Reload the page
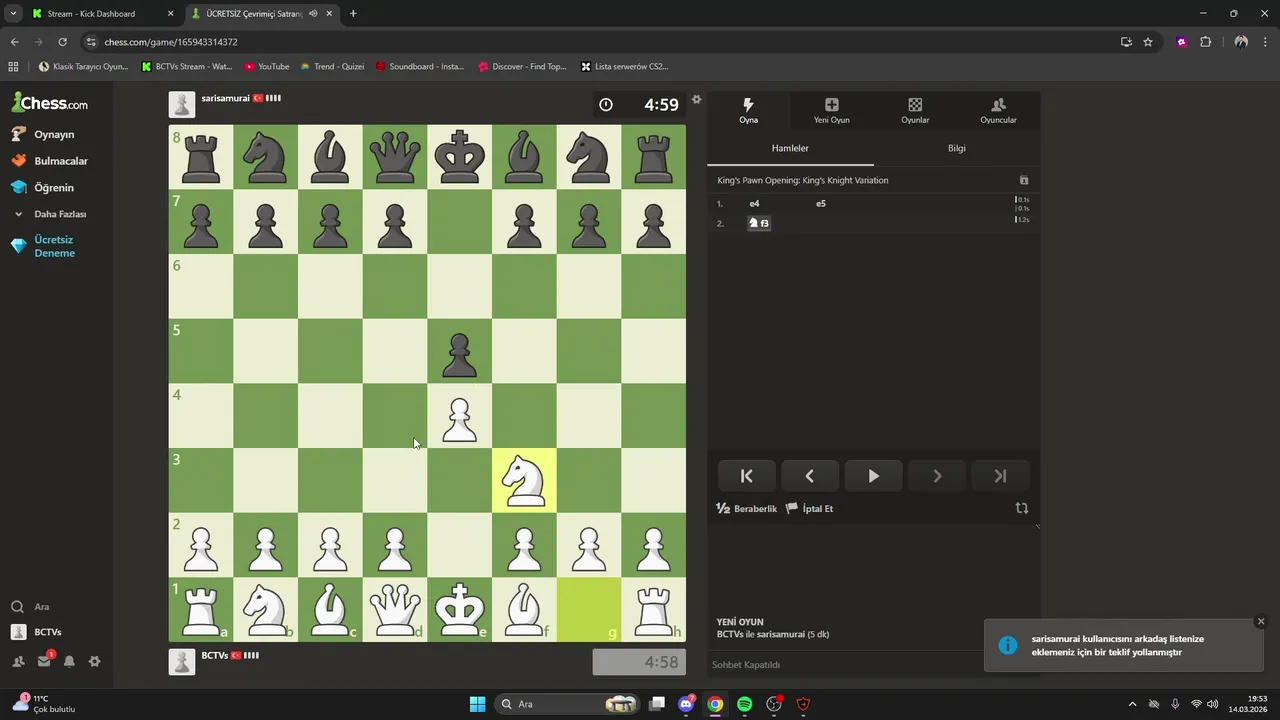This screenshot has width=1280, height=720. coord(62,42)
